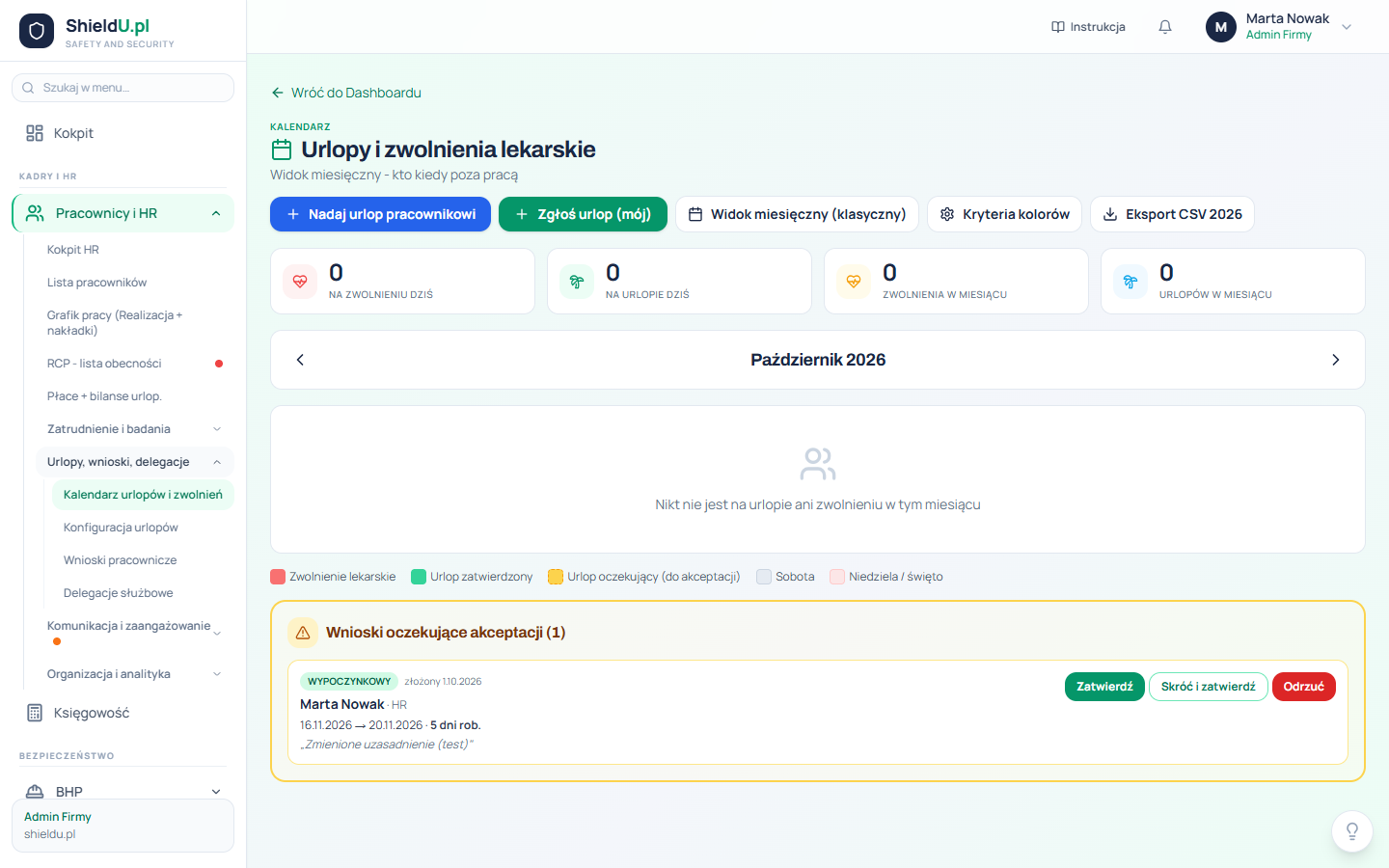This screenshot has height=868, width=1389.
Task: Open Kryteria kolorów settings
Action: pos(1004,214)
